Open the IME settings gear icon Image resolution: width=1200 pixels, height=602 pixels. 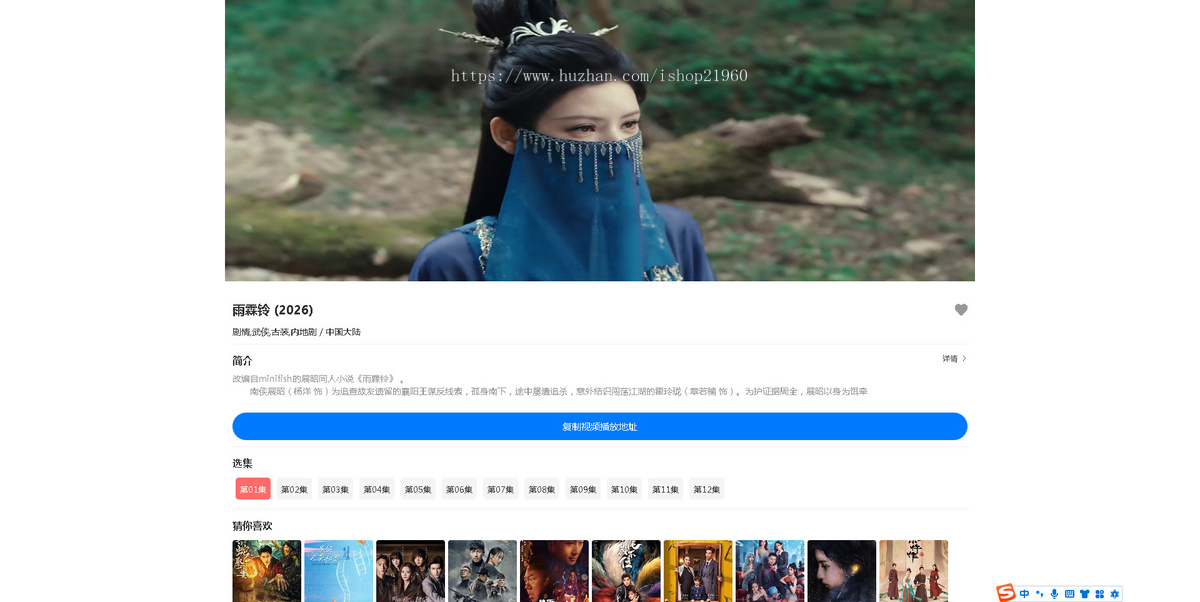(1114, 594)
